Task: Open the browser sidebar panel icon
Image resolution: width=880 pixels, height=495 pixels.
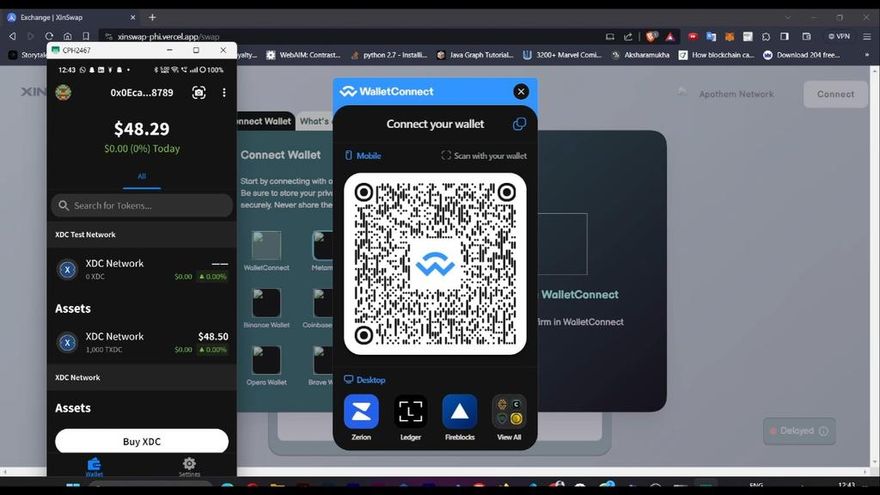Action: 785,36
